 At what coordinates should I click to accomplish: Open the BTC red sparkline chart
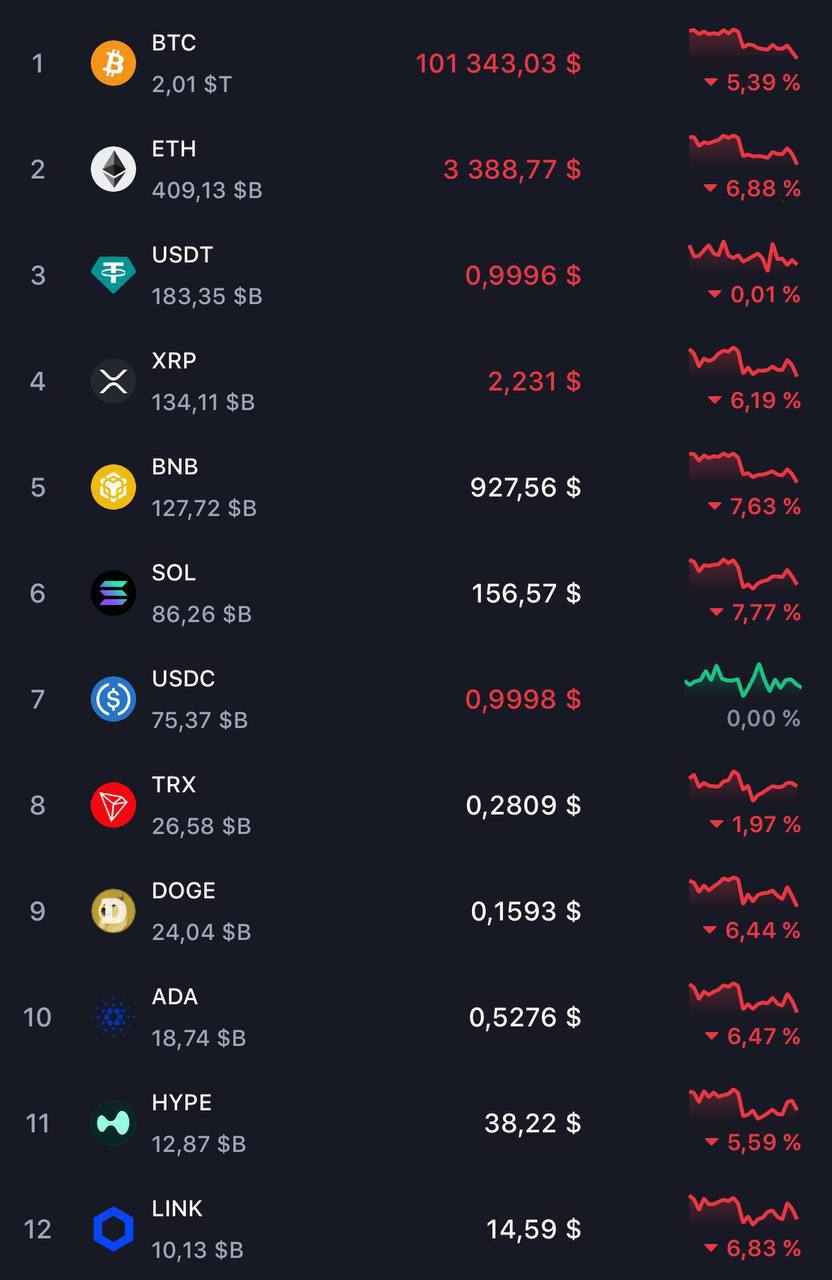tap(743, 42)
